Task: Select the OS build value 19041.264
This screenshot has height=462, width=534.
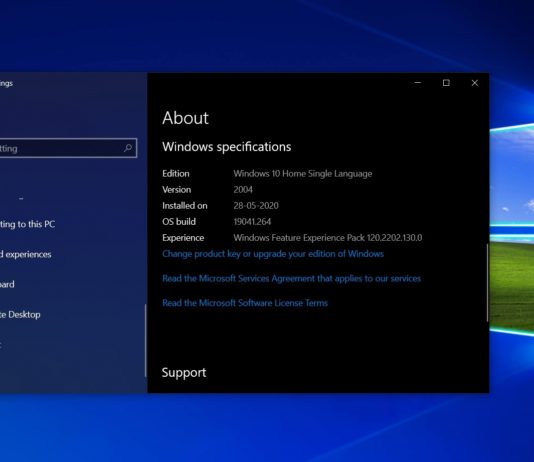Action: coord(252,222)
